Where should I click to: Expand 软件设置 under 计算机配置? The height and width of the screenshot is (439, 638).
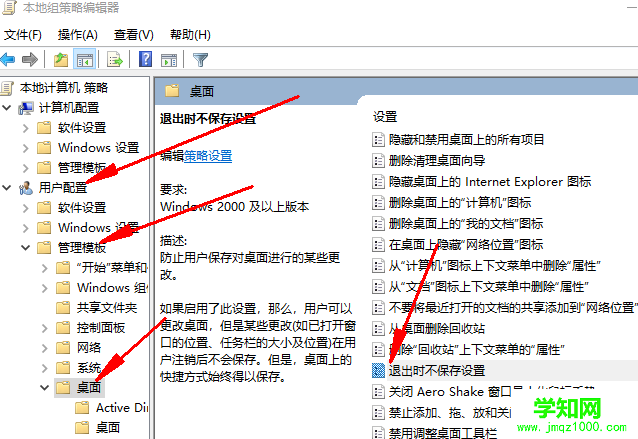pyautogui.click(x=26, y=128)
